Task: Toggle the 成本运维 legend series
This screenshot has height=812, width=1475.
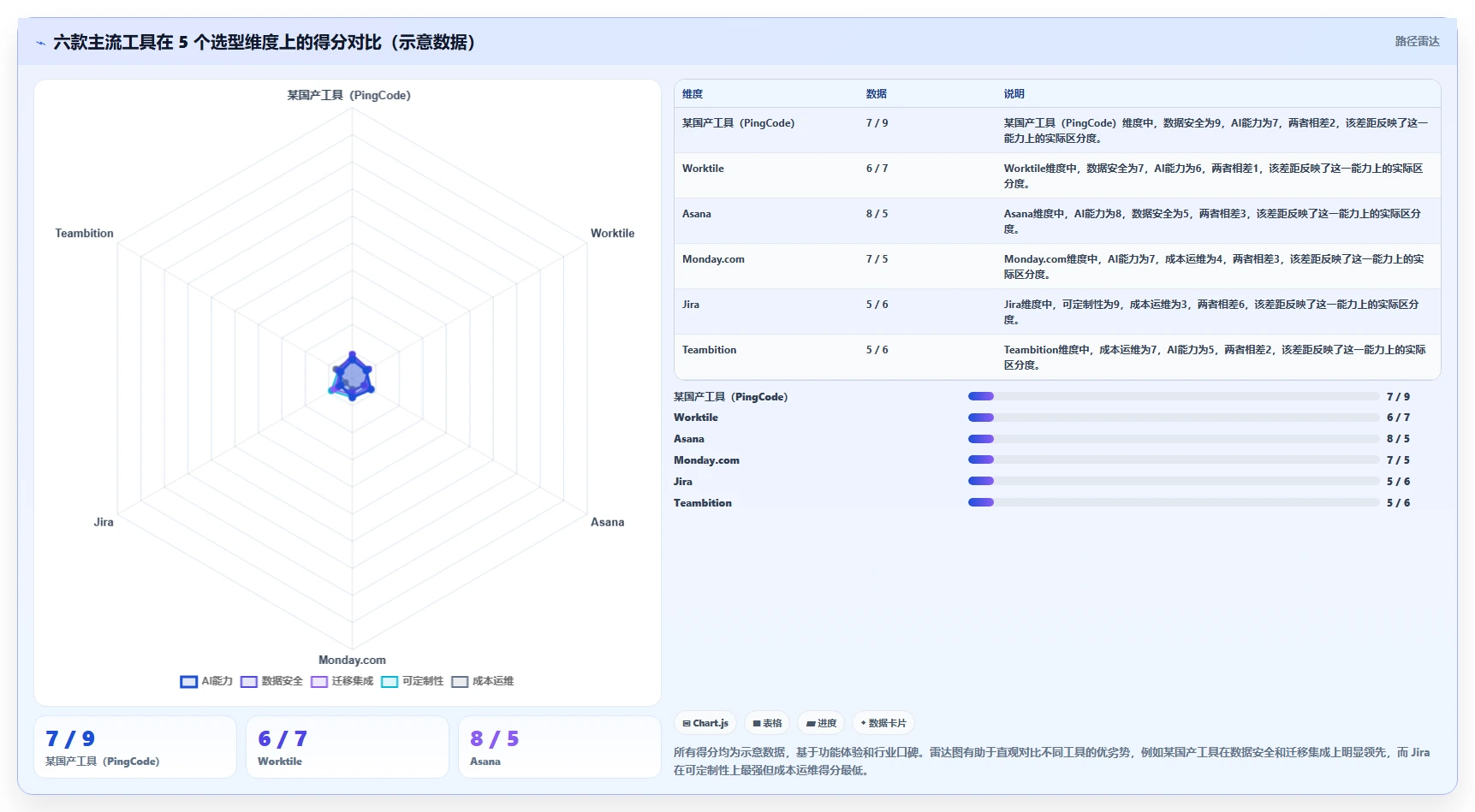Action: coord(482,681)
